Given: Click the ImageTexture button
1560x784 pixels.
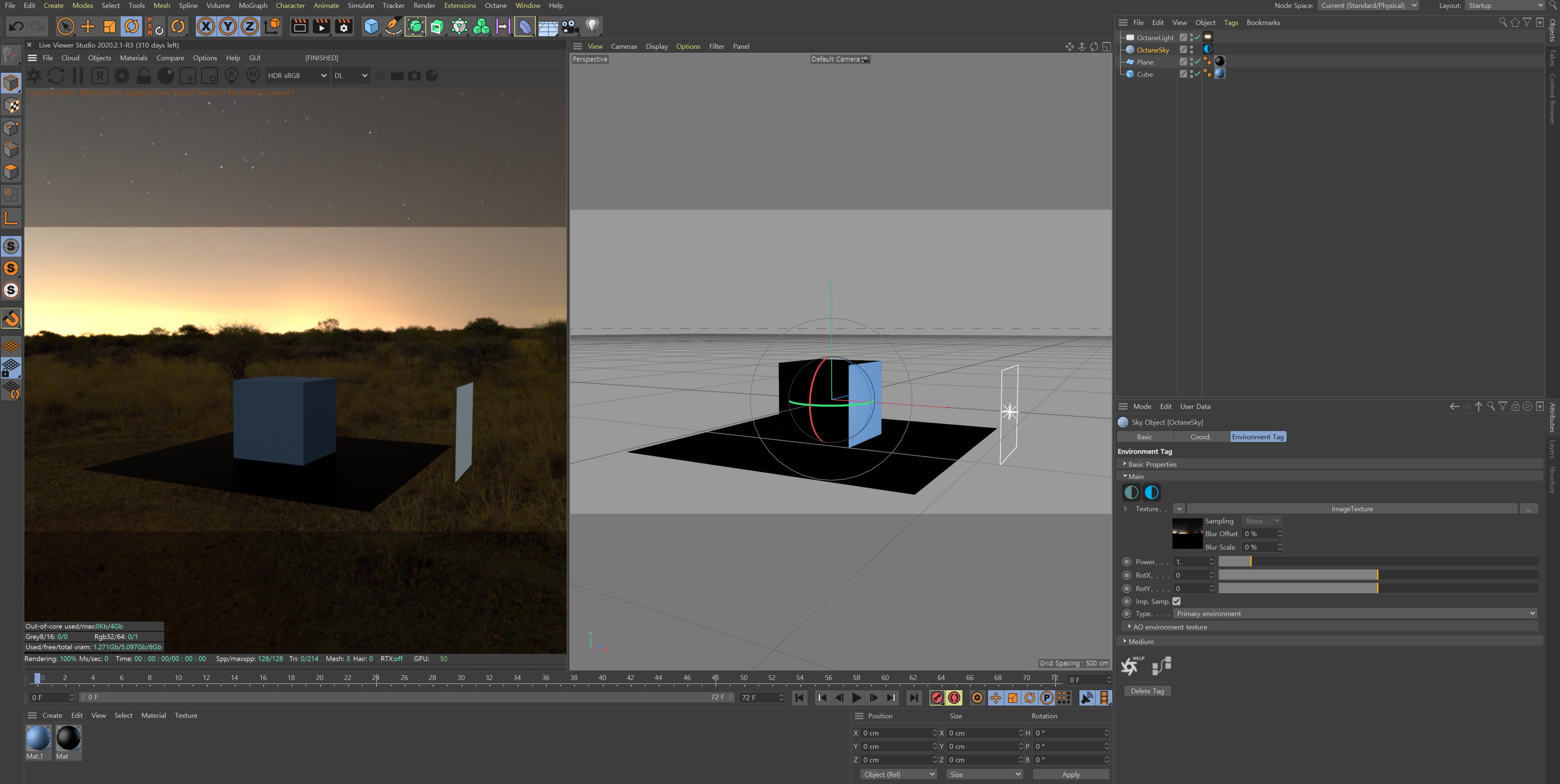Looking at the screenshot, I should coord(1352,509).
